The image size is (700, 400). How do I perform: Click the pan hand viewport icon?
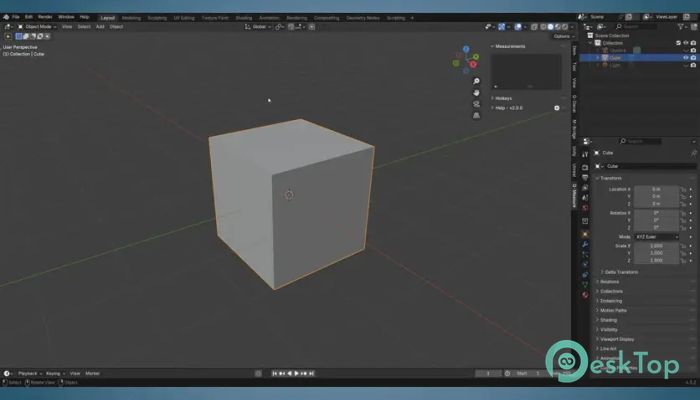pos(476,93)
